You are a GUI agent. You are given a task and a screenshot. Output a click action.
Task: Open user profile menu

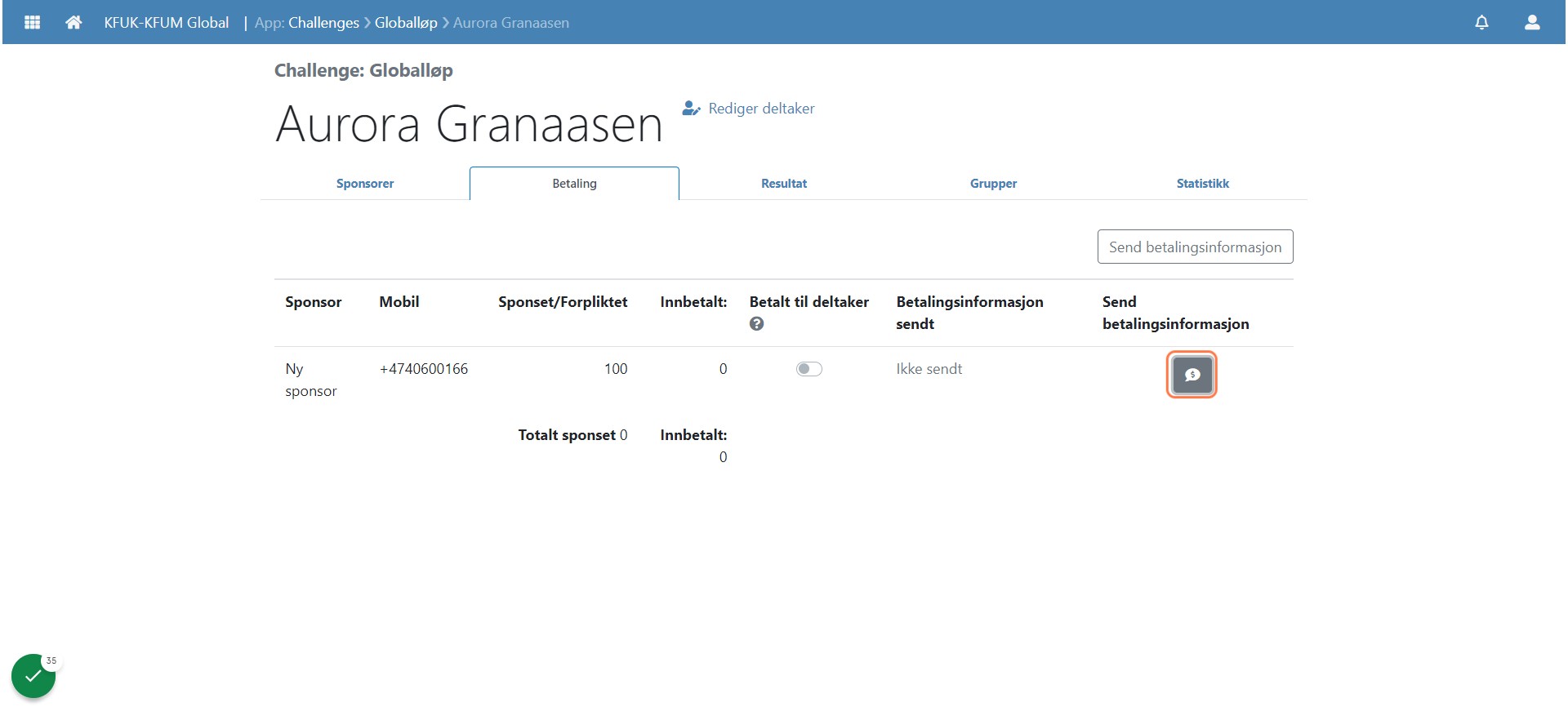[x=1532, y=22]
